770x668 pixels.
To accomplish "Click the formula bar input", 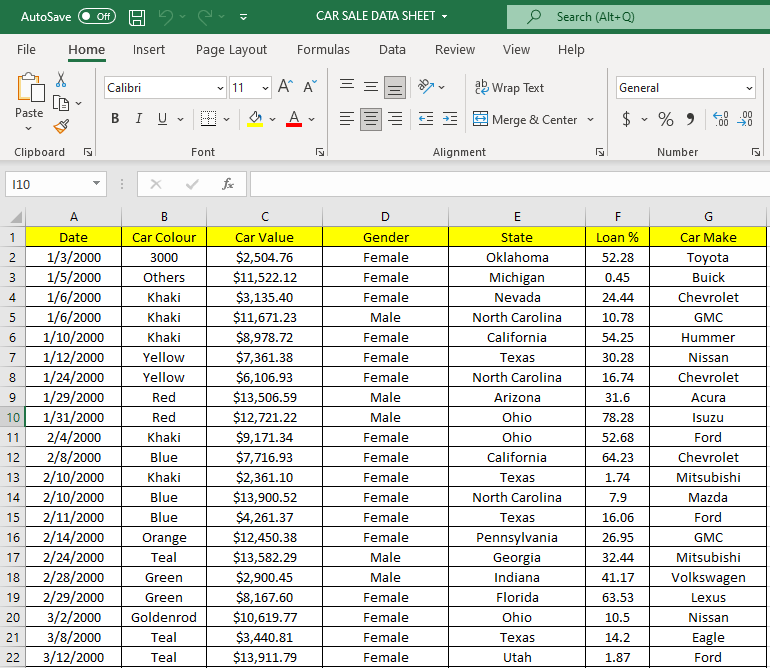I will pos(510,184).
